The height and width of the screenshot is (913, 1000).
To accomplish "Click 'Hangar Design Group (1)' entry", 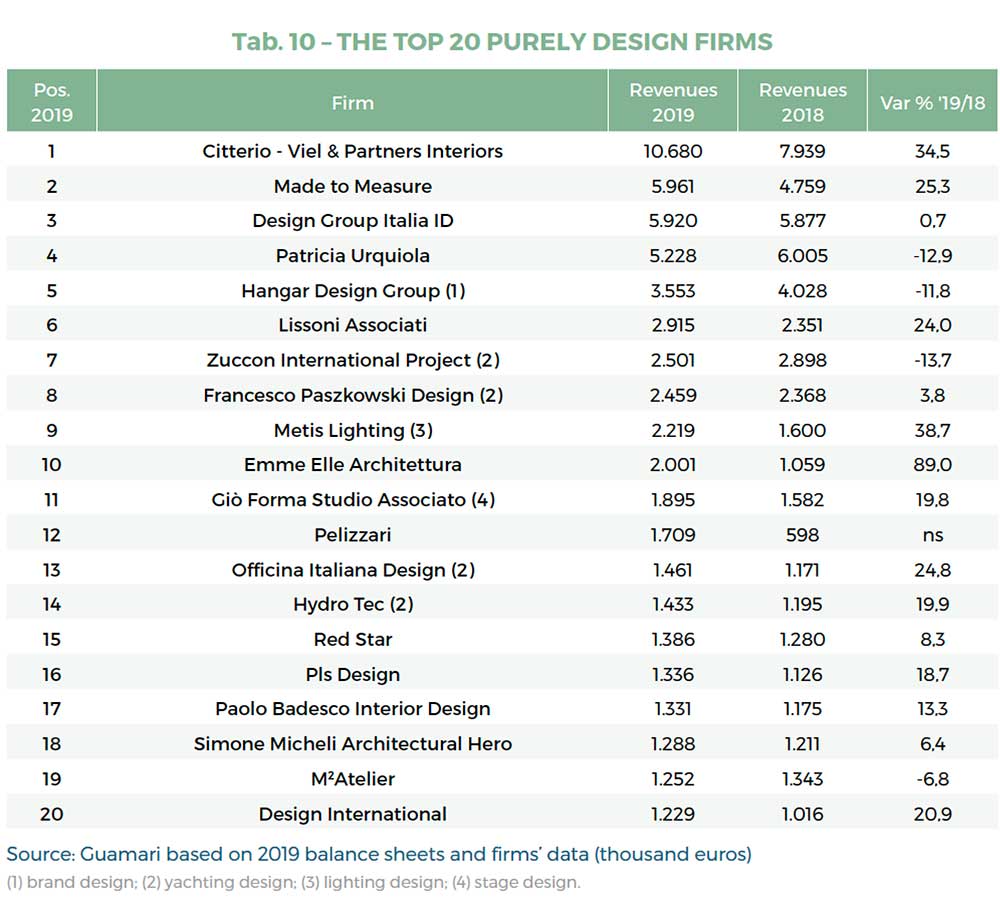I will [352, 290].
